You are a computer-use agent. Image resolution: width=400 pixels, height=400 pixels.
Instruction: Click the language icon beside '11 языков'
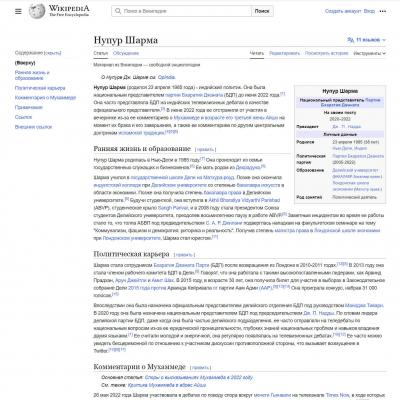click(x=351, y=40)
